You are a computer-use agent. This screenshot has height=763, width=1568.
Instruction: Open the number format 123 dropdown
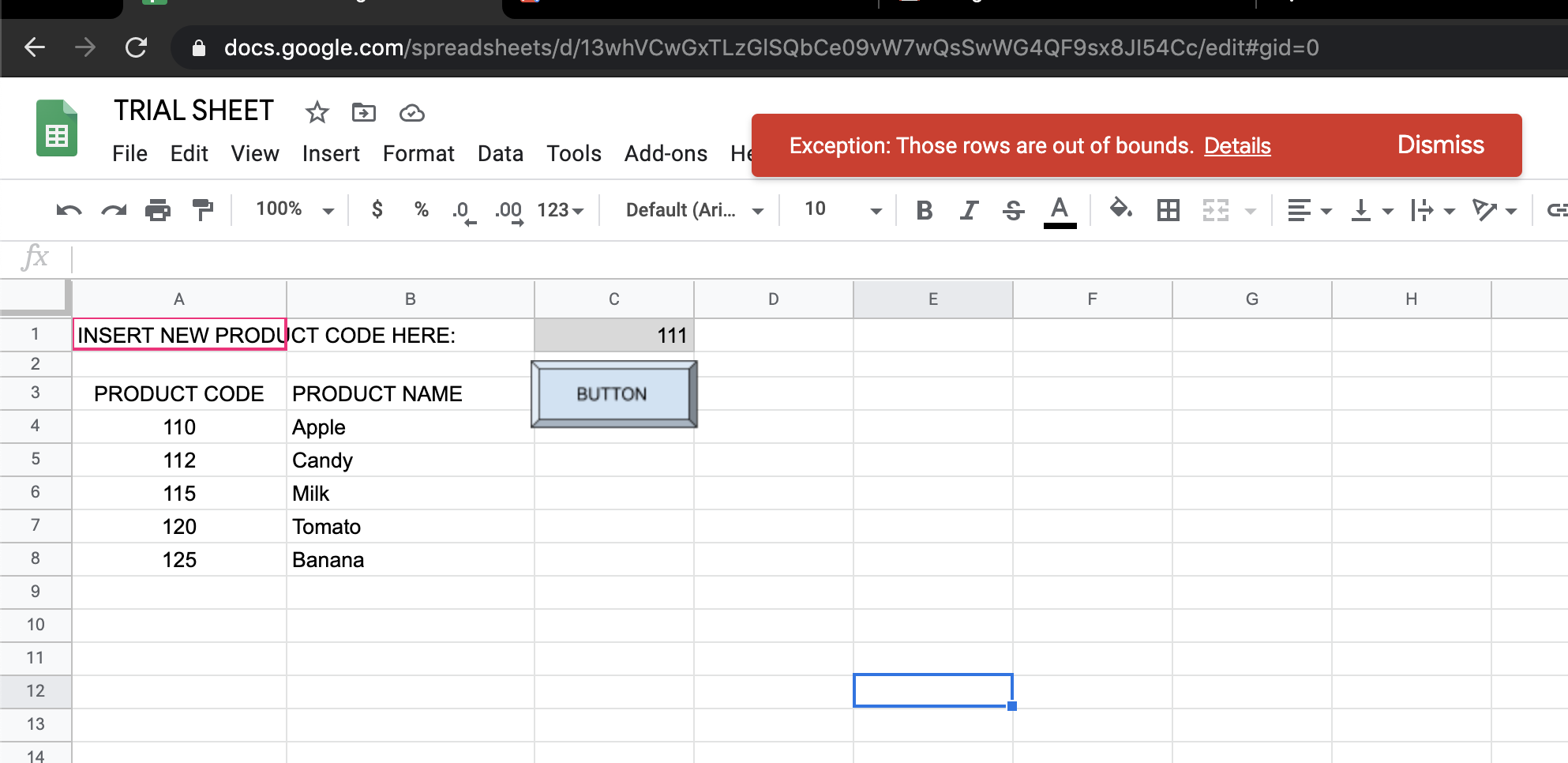(561, 209)
